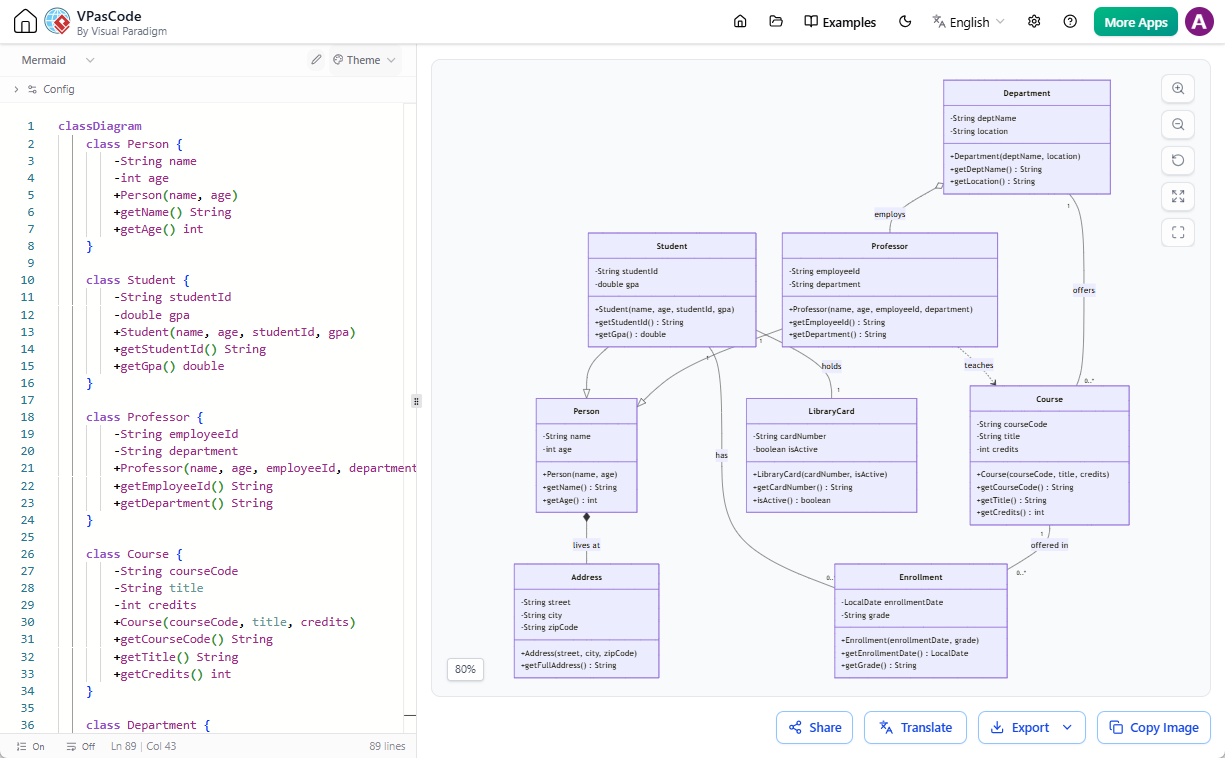Toggle dark mode moon icon
1225x758 pixels.
[x=905, y=22]
